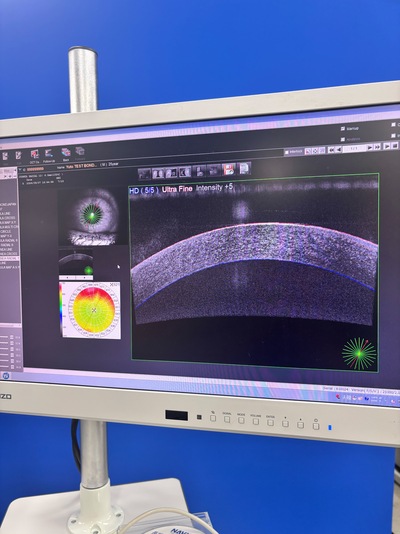Play the scan frame sequence
The height and width of the screenshot is (534, 400).
[x=387, y=146]
